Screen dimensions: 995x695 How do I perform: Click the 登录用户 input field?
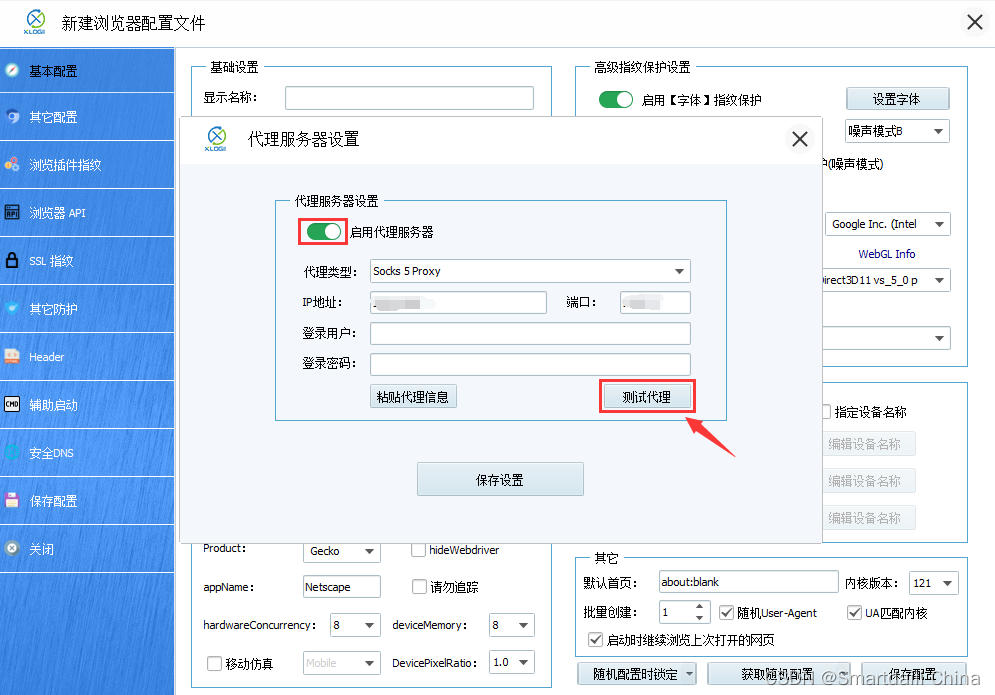click(x=530, y=332)
